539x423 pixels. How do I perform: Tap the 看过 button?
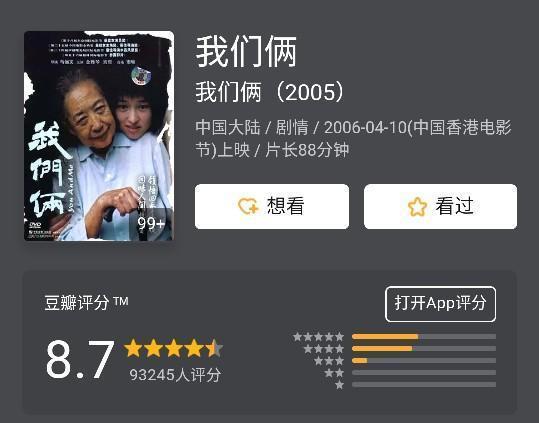440,206
